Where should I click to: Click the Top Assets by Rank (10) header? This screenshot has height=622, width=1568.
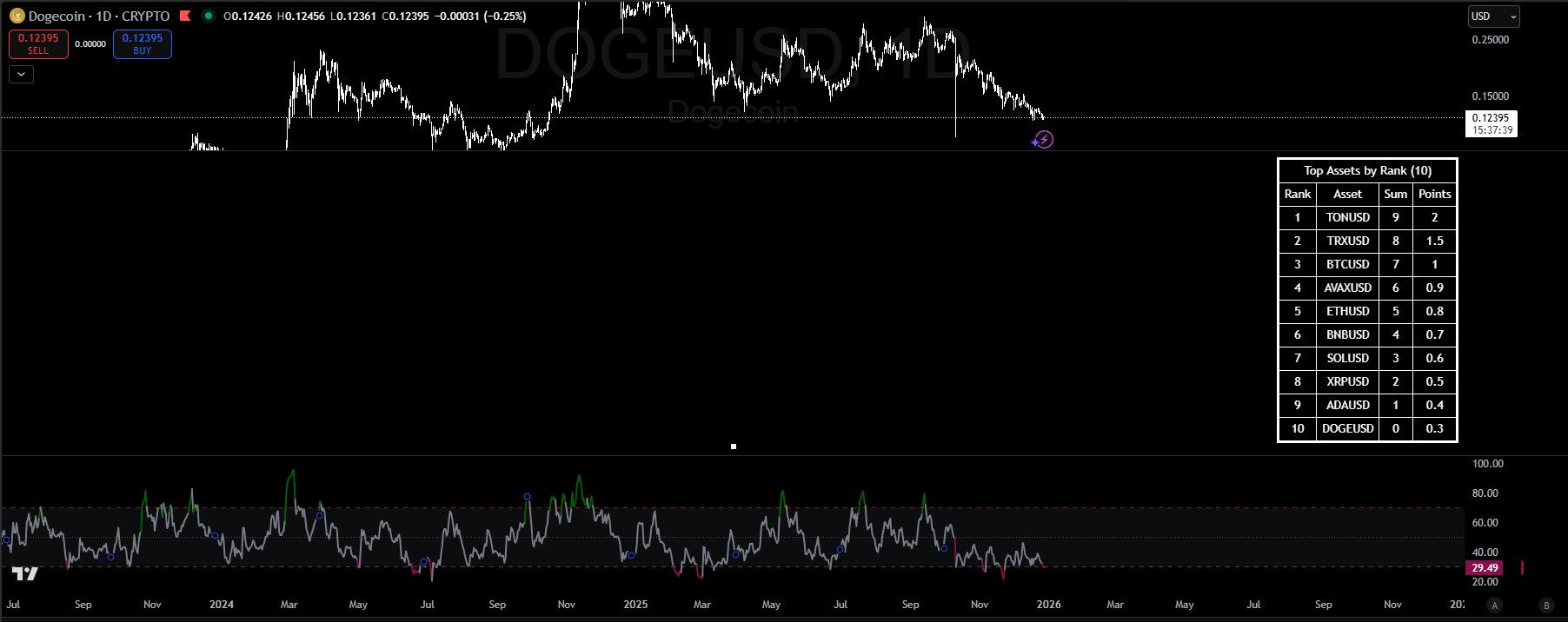(x=1367, y=170)
